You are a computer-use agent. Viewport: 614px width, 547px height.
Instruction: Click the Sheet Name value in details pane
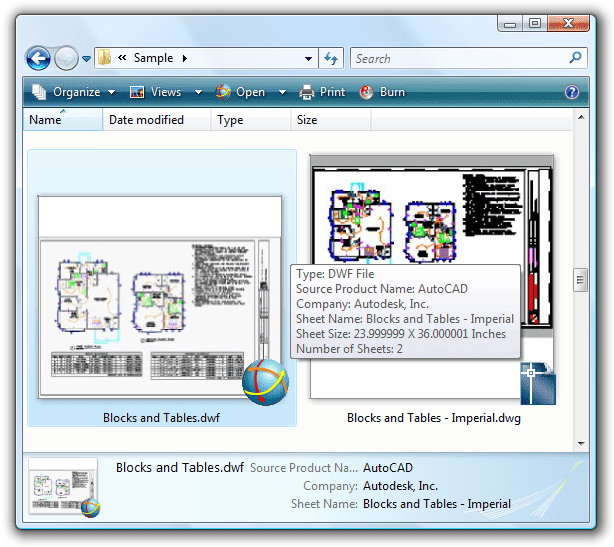coord(437,504)
